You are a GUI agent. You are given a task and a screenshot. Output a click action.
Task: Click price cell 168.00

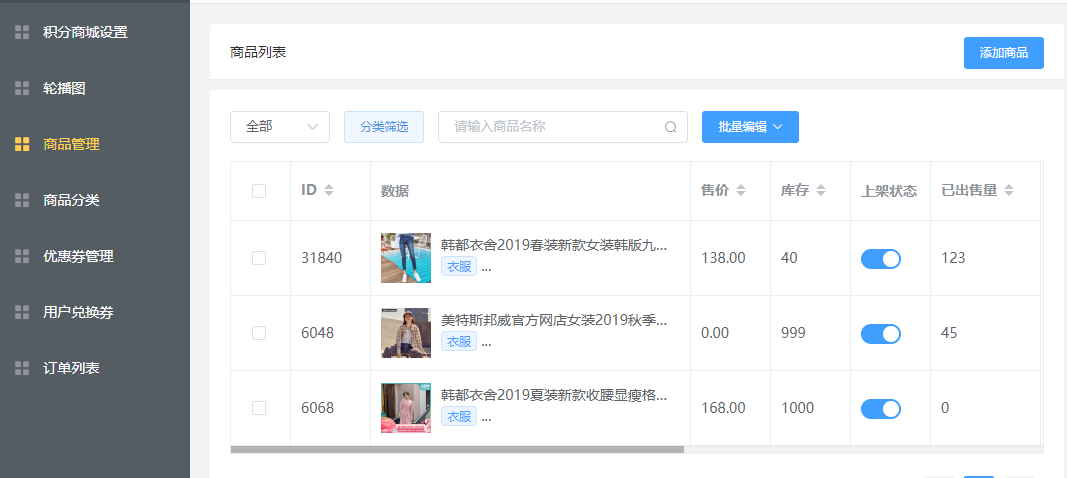pyautogui.click(x=723, y=408)
